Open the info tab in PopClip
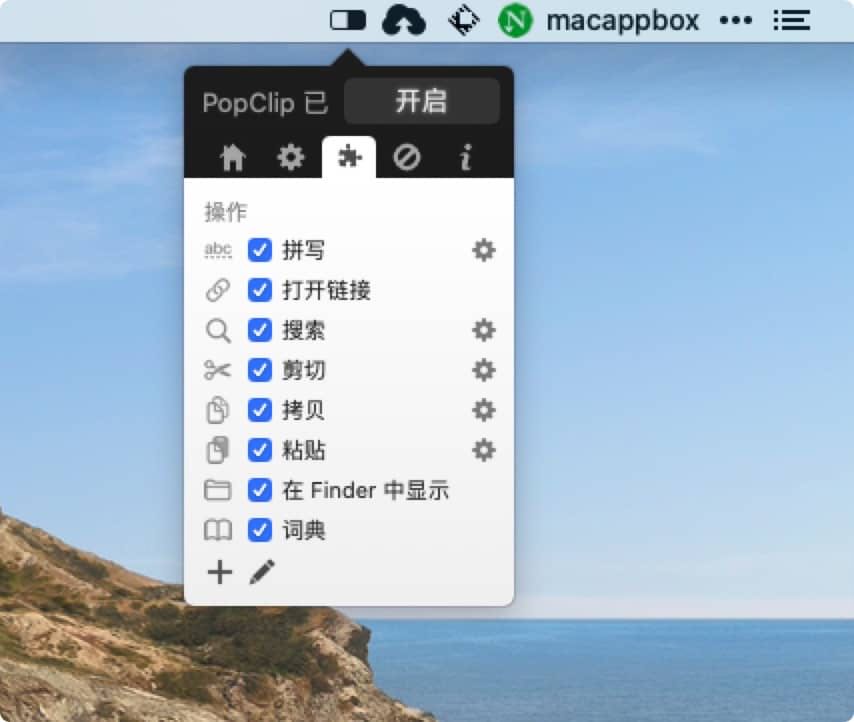Image resolution: width=854 pixels, height=722 pixels. click(464, 158)
